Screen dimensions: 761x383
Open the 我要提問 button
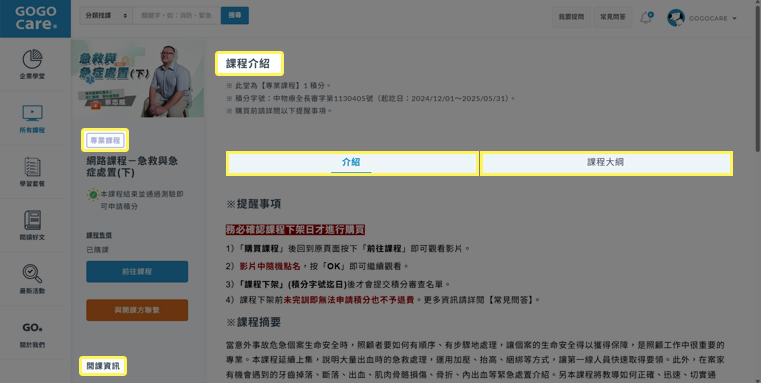click(x=571, y=17)
